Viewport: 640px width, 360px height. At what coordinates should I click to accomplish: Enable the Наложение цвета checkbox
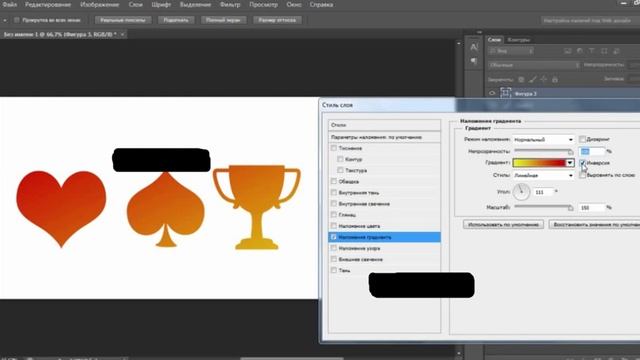click(334, 225)
